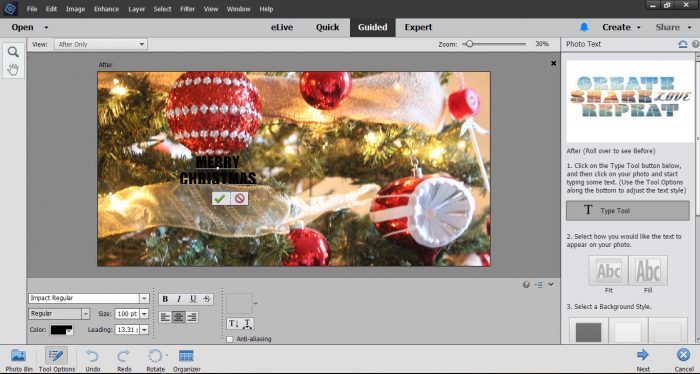700x374 pixels.
Task: Select the Fit text style
Action: coord(608,270)
